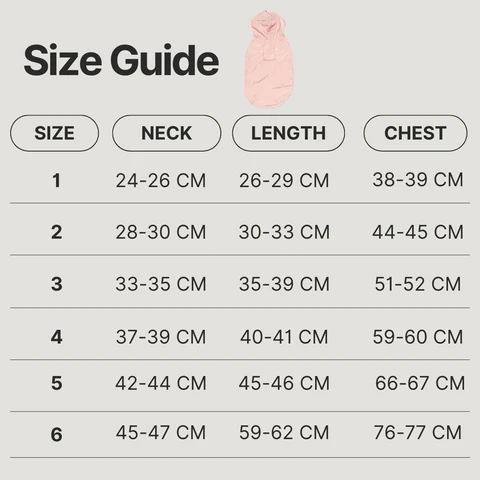Viewport: 480px width, 480px height.
Task: Click the 59-62 CM length measurement
Action: [x=284, y=433]
